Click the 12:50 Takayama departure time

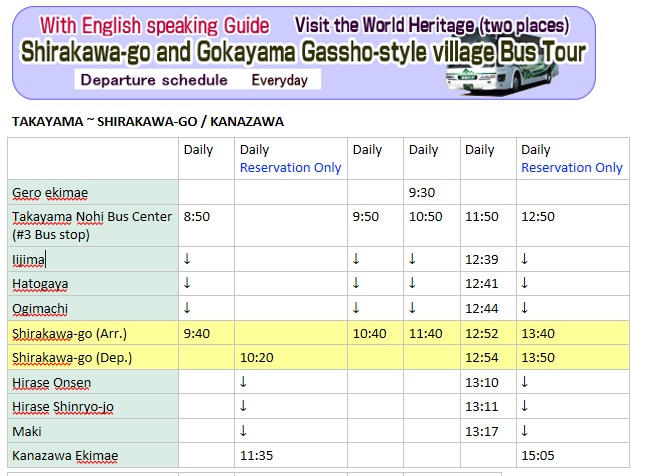click(x=538, y=217)
